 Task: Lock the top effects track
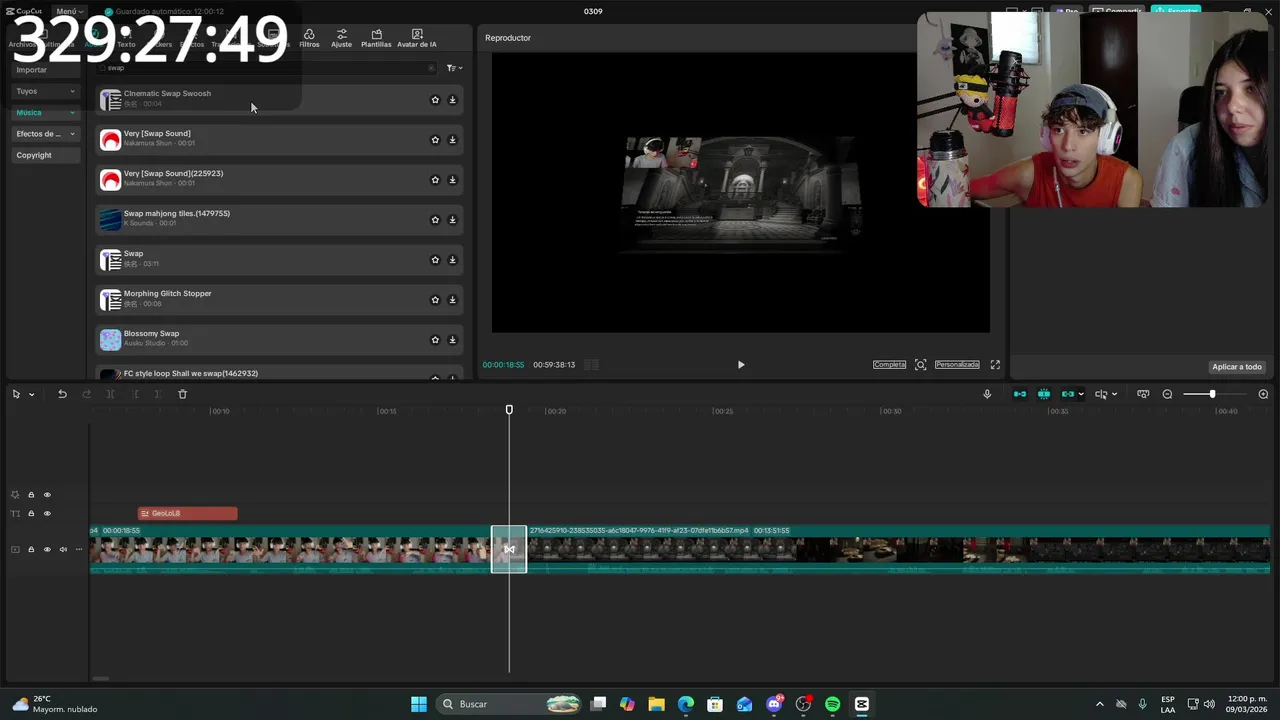pos(31,495)
